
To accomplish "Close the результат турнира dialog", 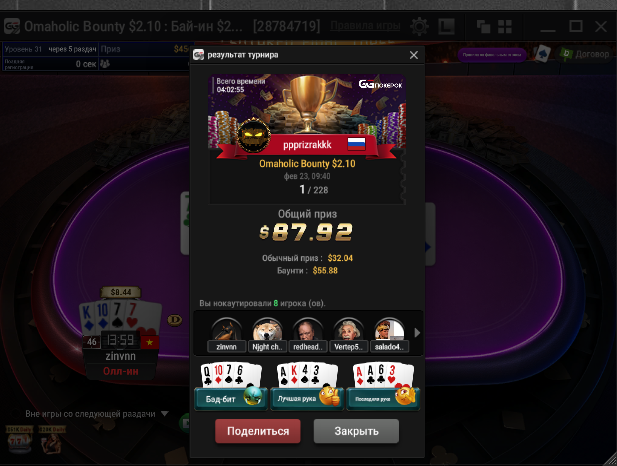I will coord(414,55).
